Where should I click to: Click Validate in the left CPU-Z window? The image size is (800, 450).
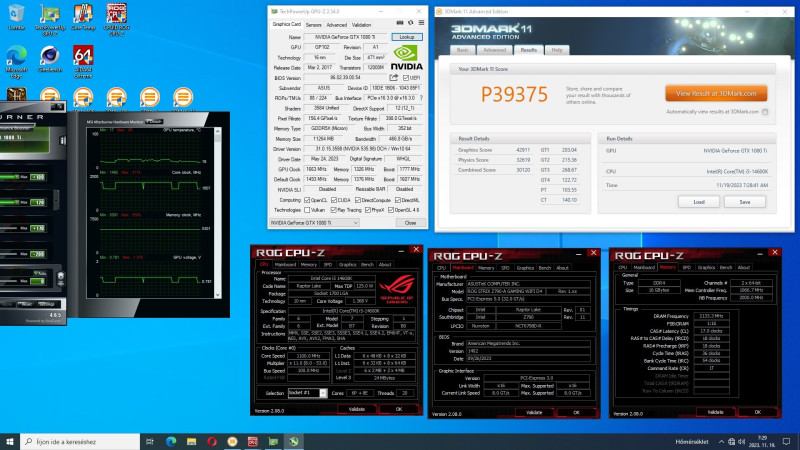click(x=357, y=409)
